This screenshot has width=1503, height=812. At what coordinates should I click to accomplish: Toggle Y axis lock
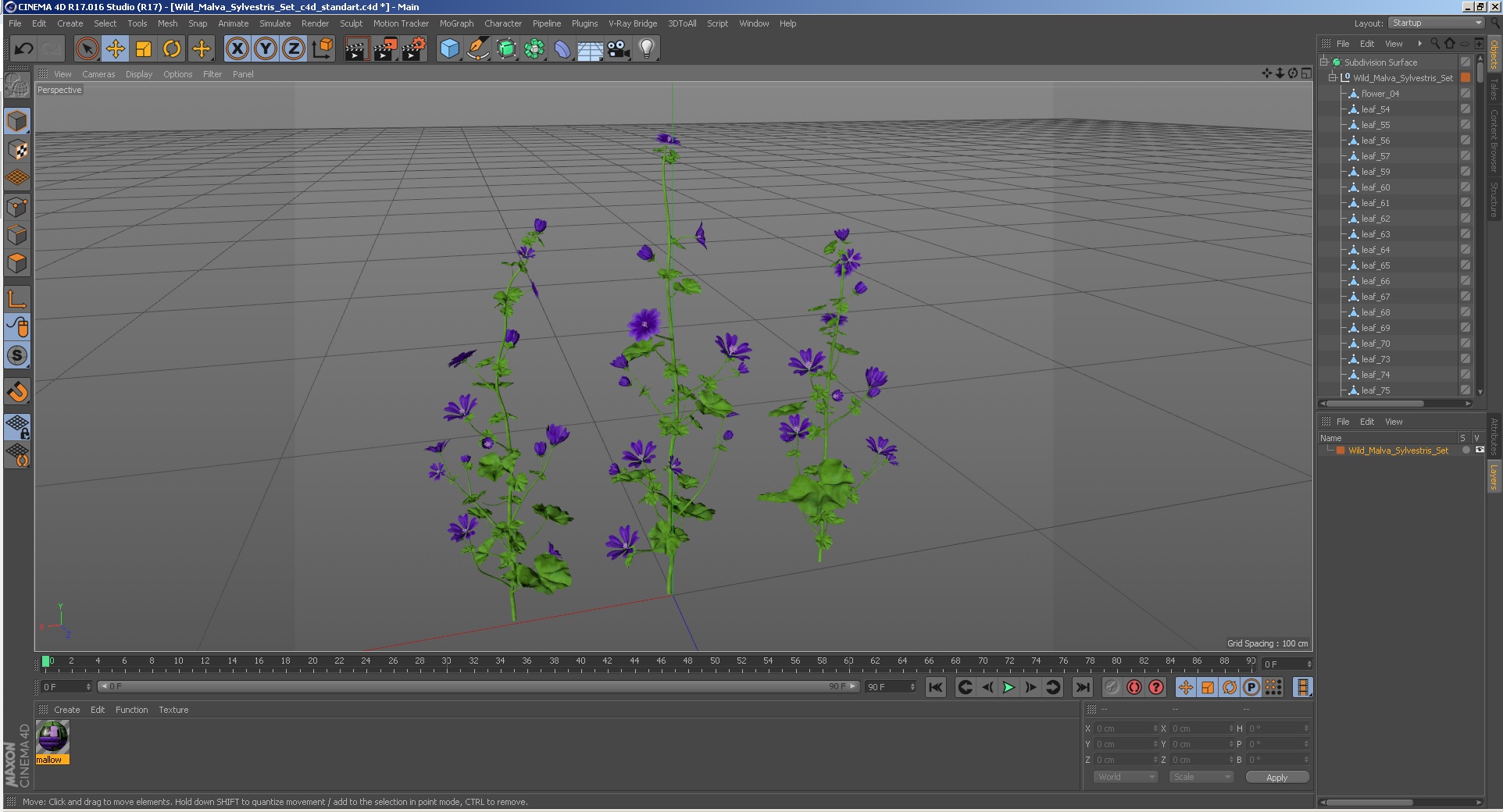click(266, 48)
